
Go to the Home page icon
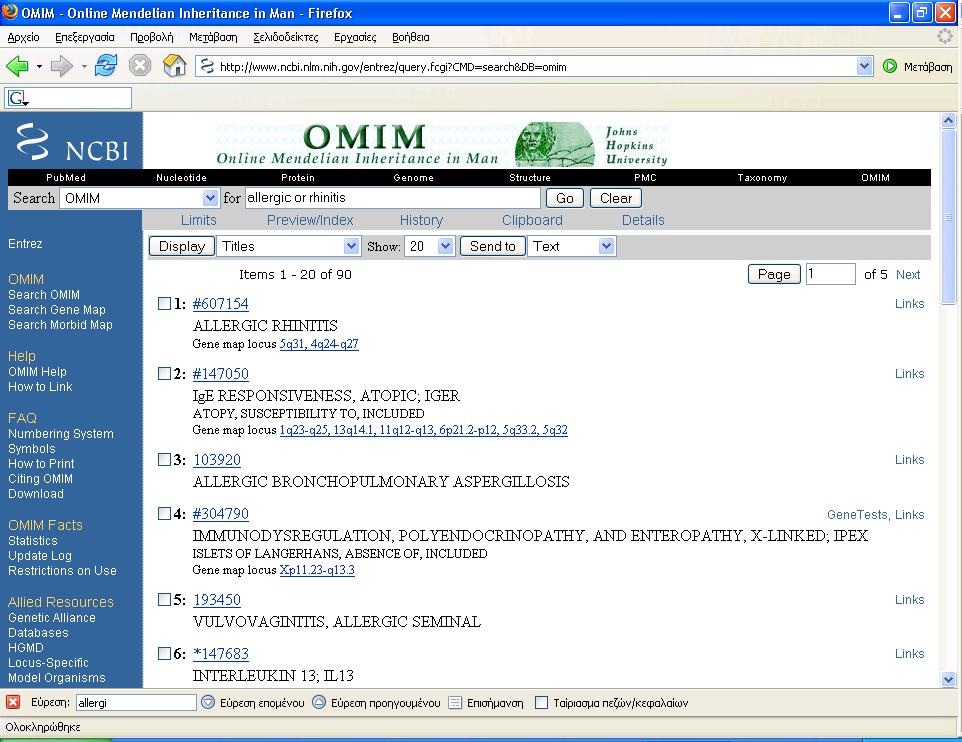[x=174, y=65]
